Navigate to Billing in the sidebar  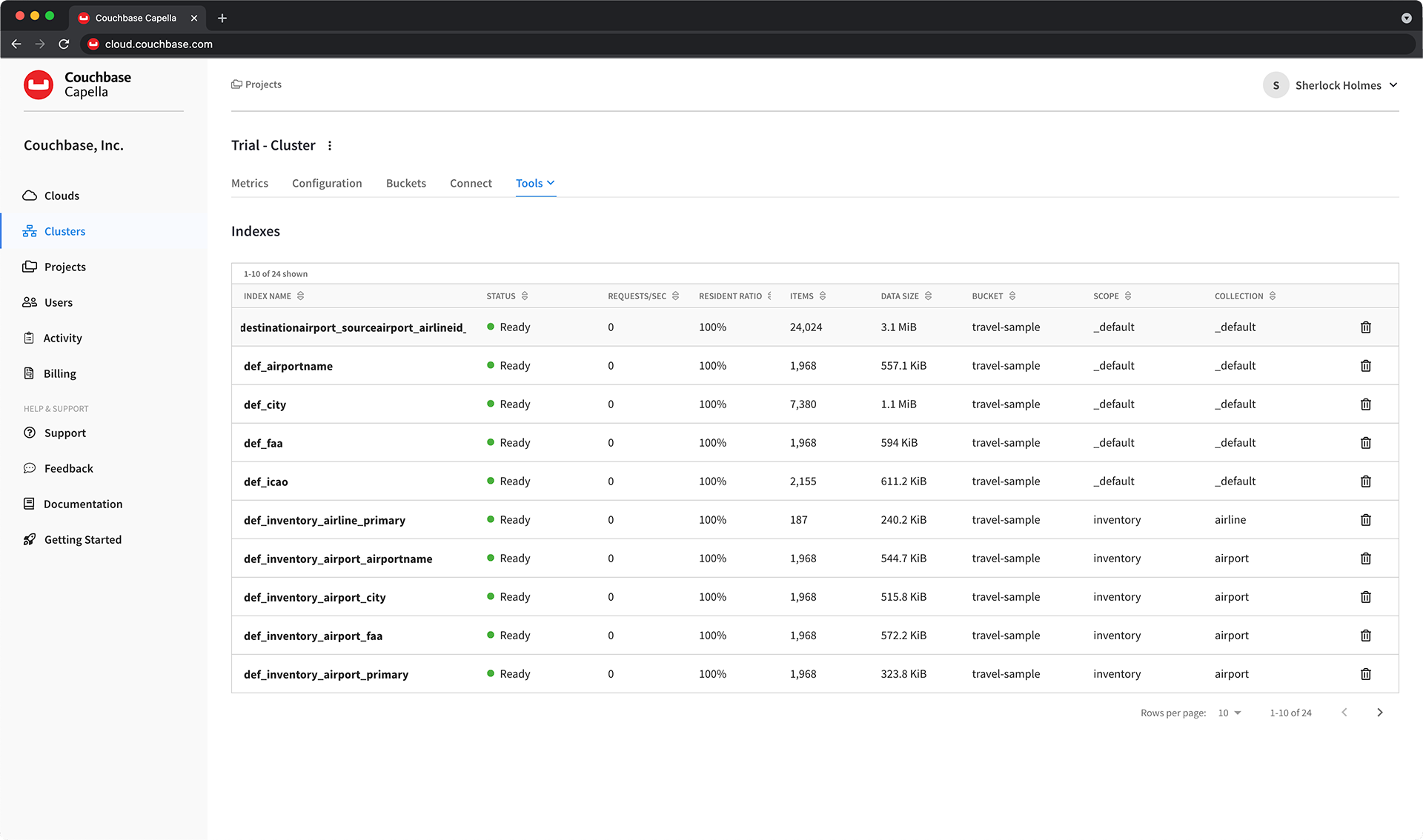(x=59, y=374)
